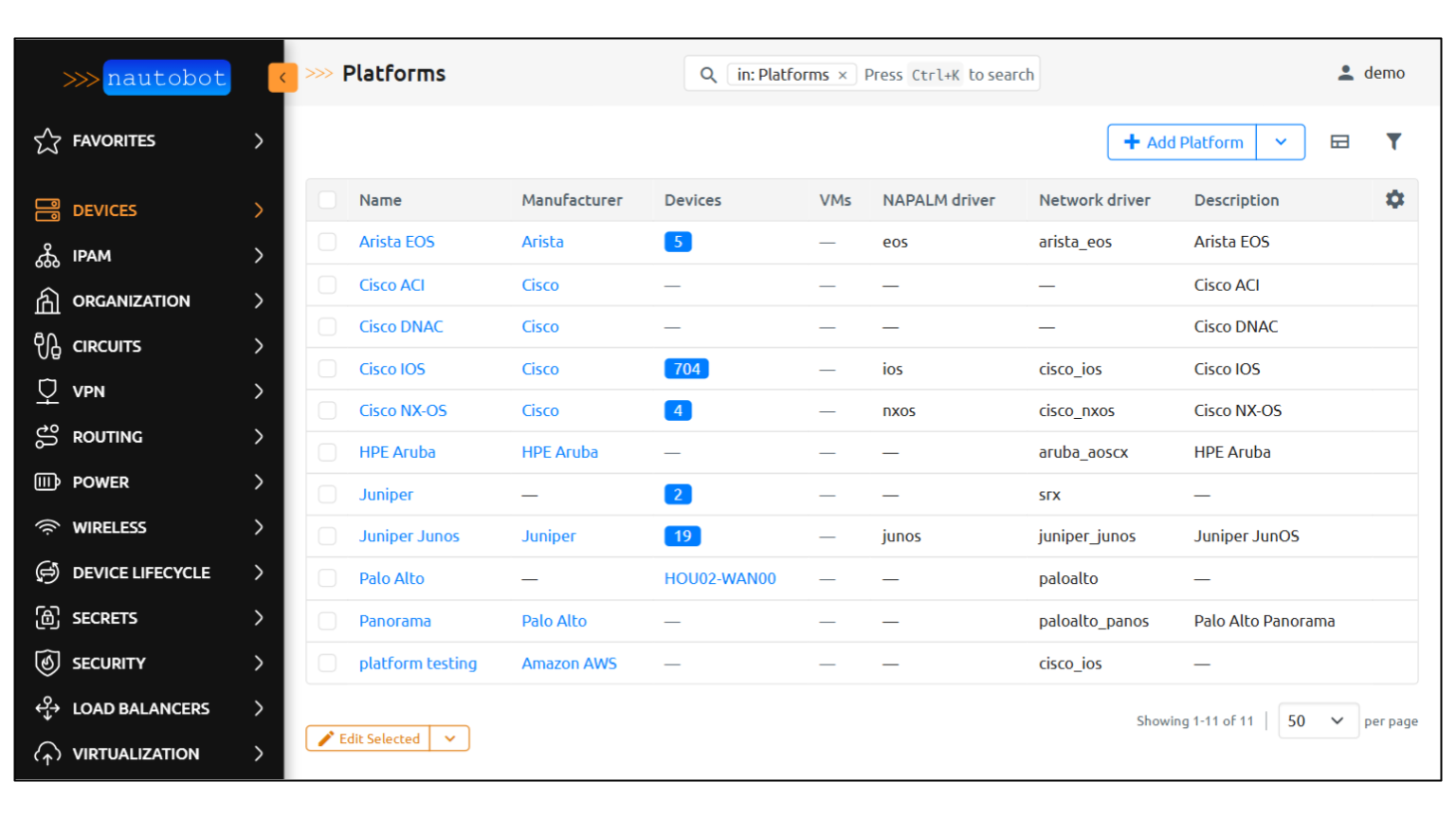Open the IPAM sidebar section
1456x819 pixels.
pyautogui.click(x=47, y=255)
